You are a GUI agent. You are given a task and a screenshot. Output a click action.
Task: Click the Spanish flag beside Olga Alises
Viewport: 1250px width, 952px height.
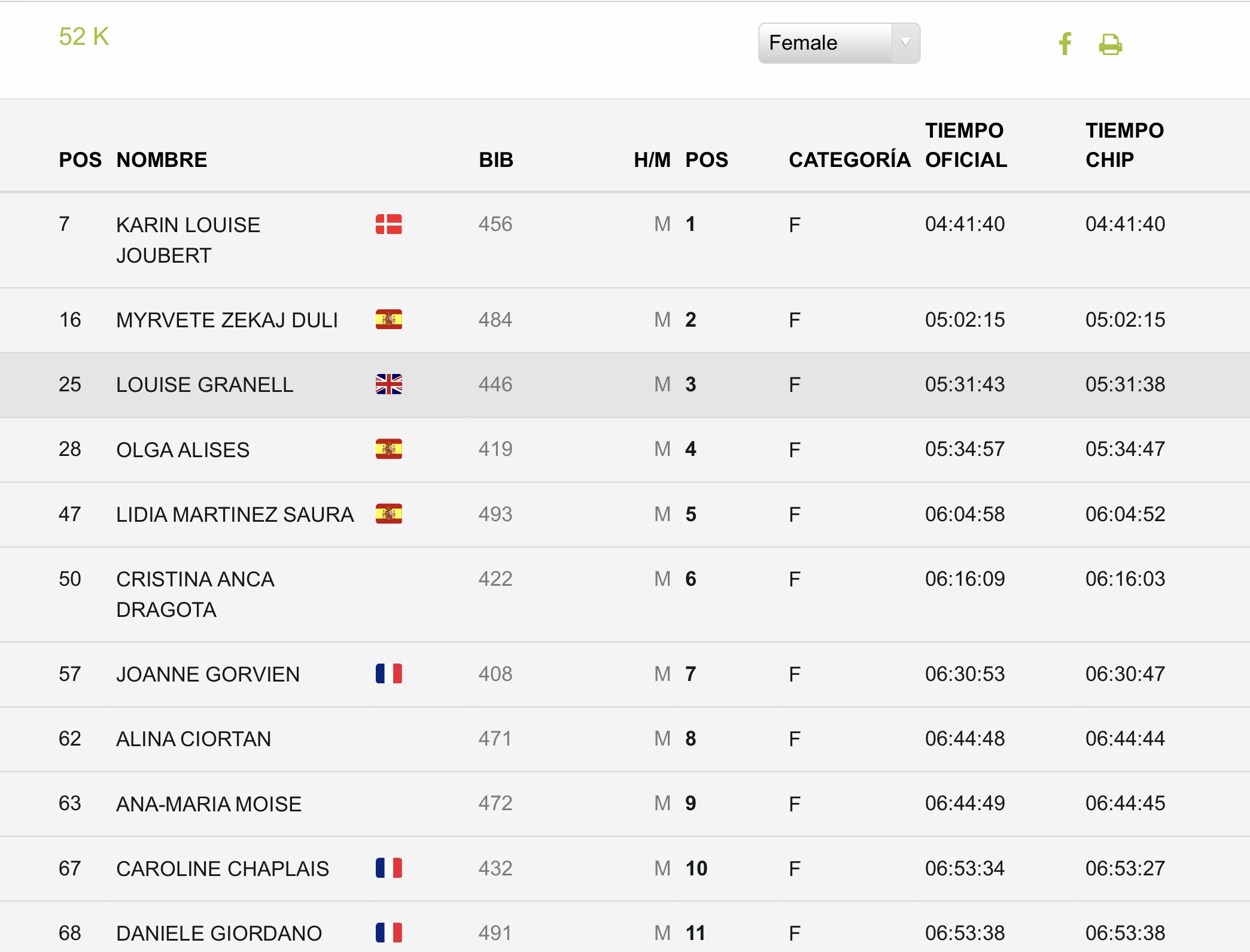(389, 449)
